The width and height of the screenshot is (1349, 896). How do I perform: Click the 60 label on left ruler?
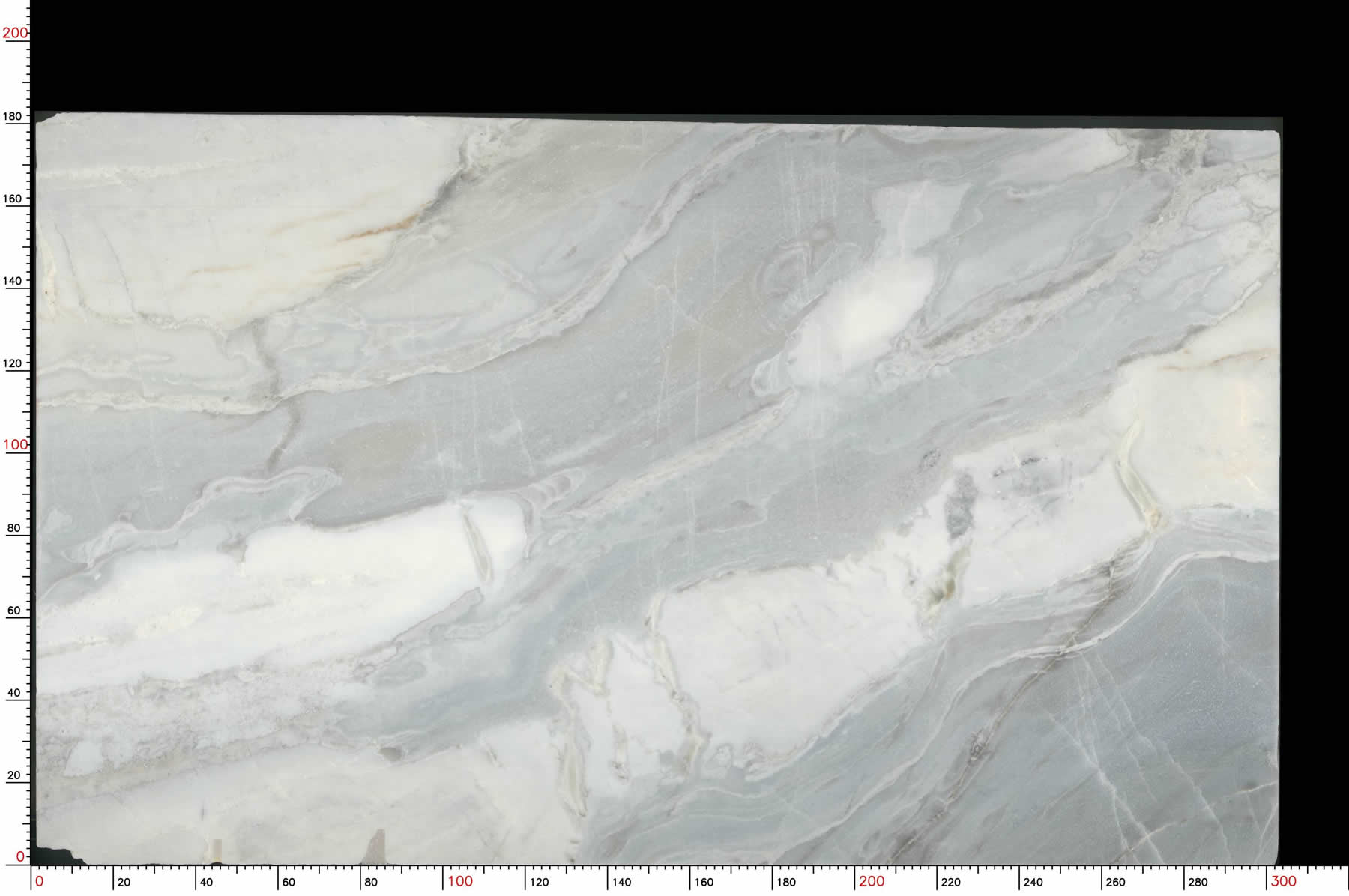[x=13, y=611]
